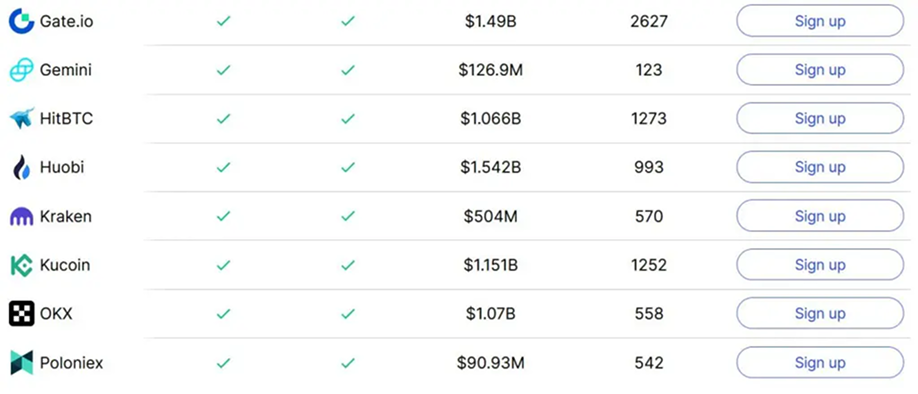
Task: Sign up for OKX exchange
Action: click(x=820, y=313)
